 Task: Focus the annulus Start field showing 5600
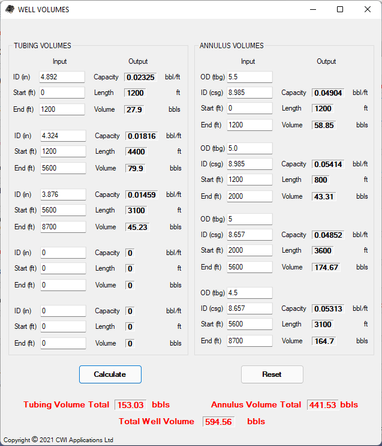click(250, 324)
